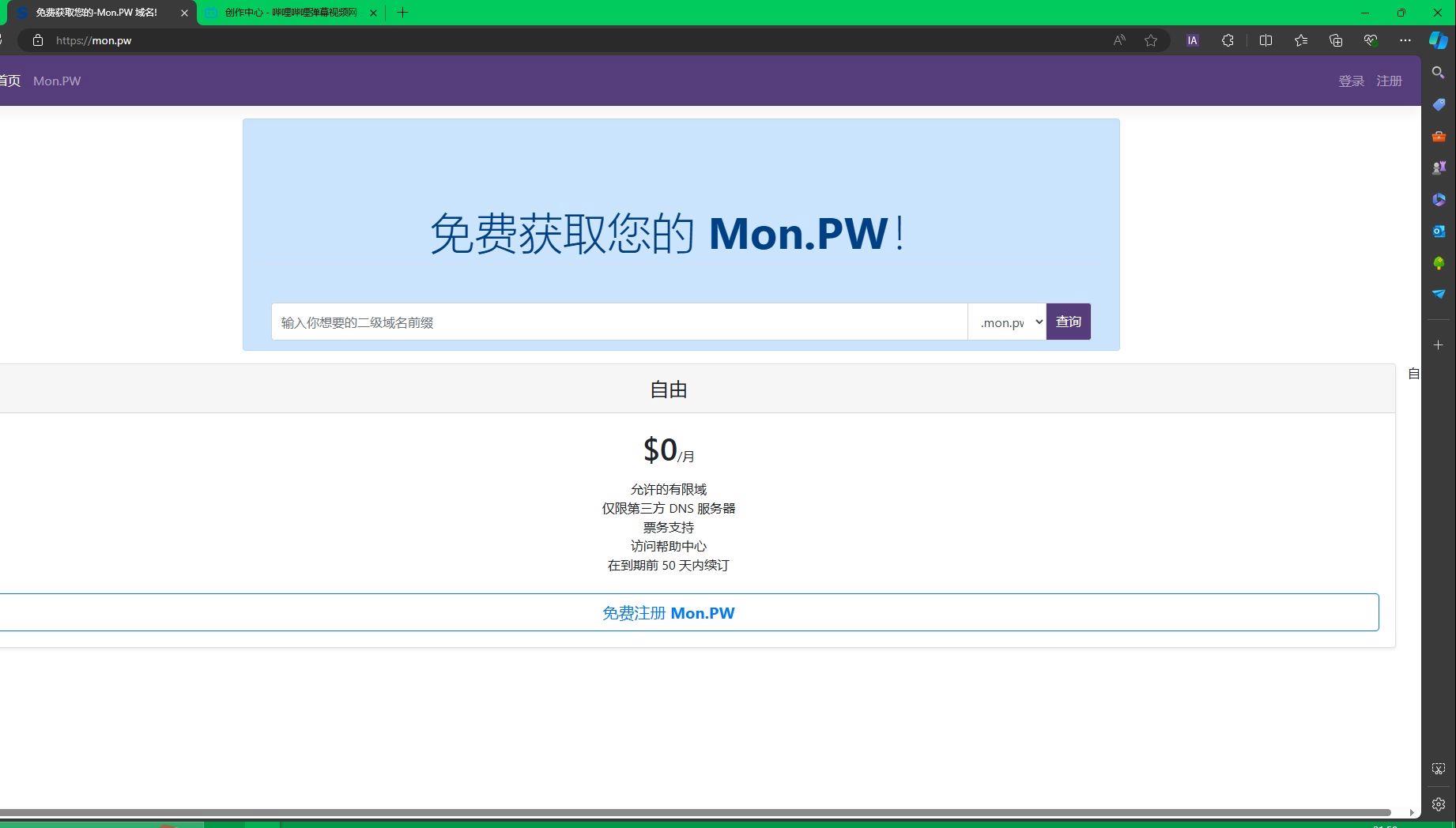Open sidebar Tools briefcase icon
The image size is (1456, 828).
pos(1439,136)
